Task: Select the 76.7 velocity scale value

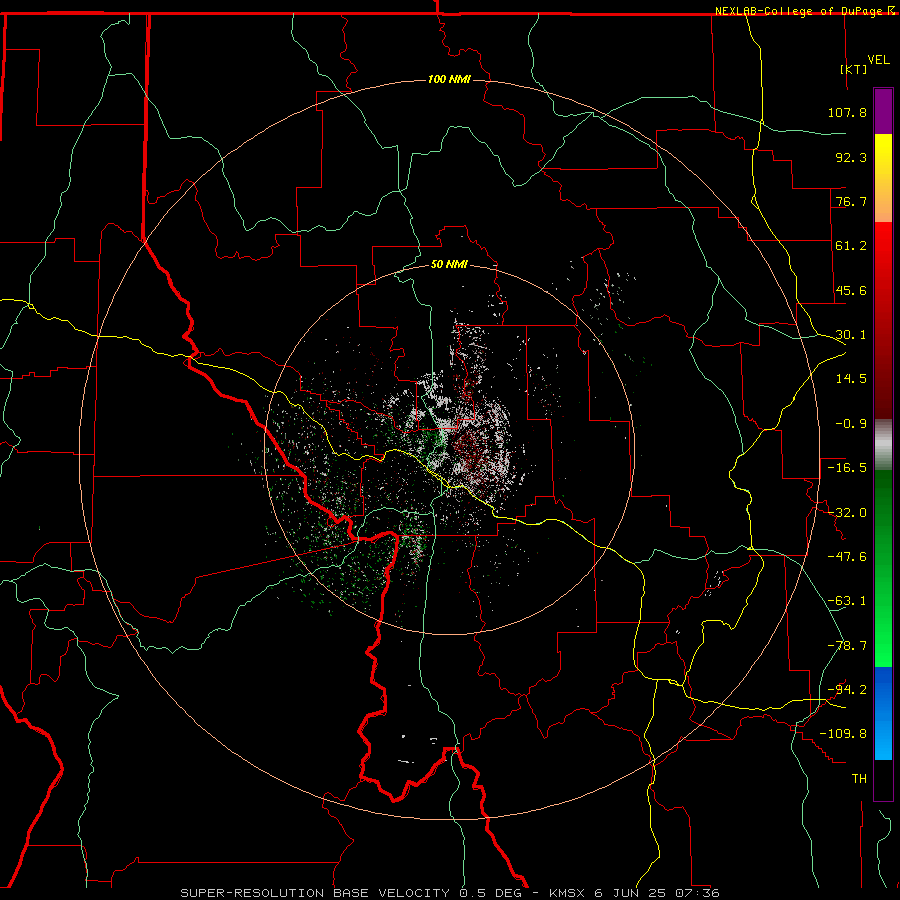Action: pyautogui.click(x=851, y=201)
